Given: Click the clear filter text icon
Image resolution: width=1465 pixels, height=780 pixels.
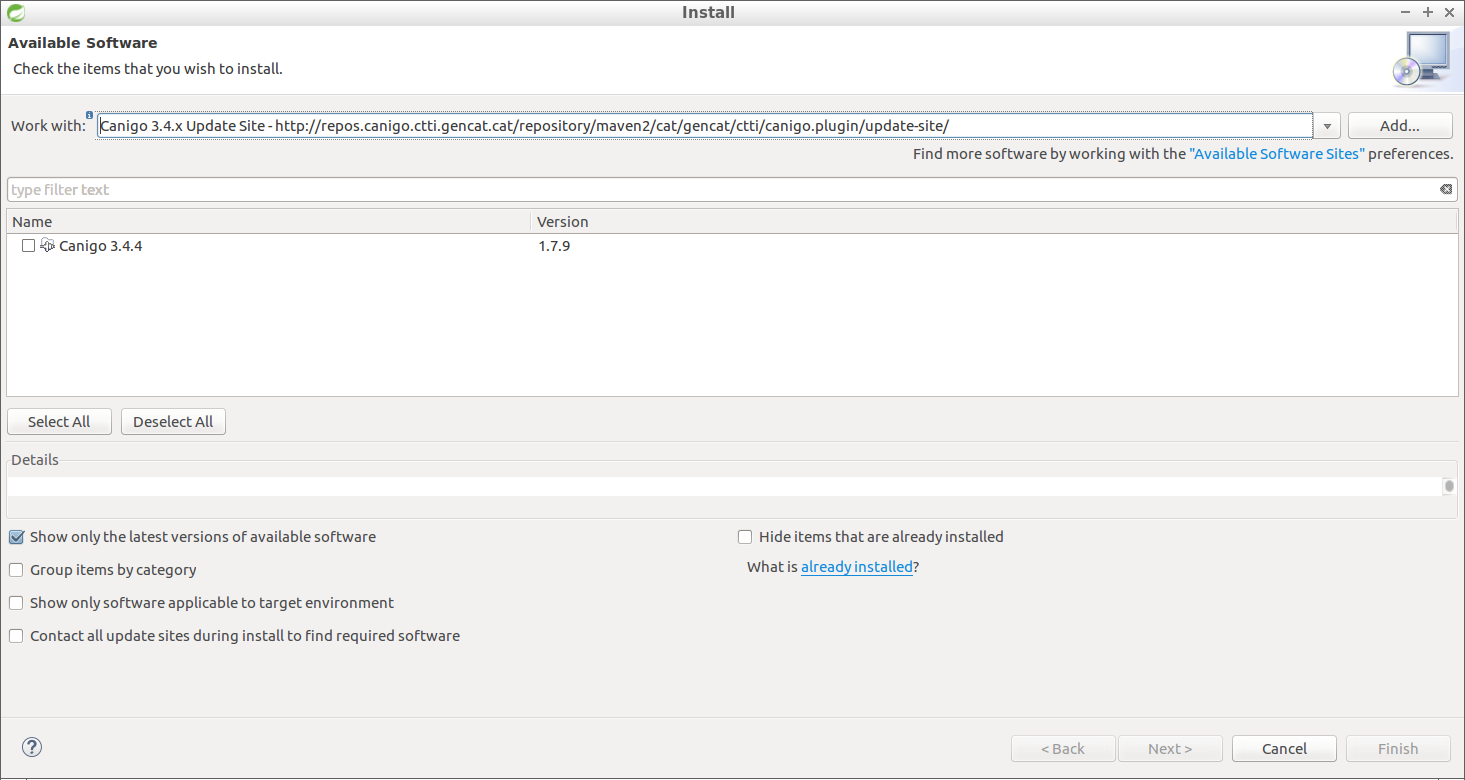Looking at the screenshot, I should 1446,189.
